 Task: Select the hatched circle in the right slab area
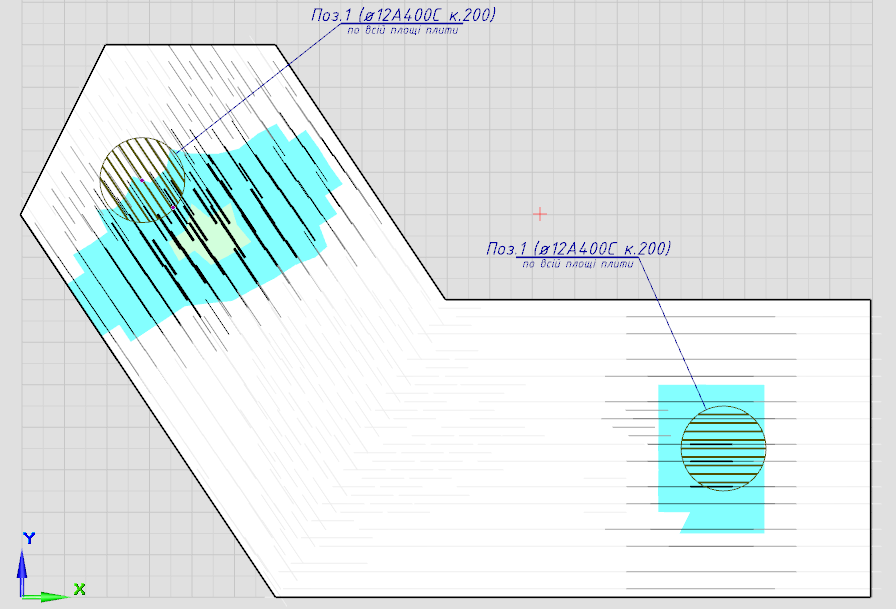pos(723,448)
